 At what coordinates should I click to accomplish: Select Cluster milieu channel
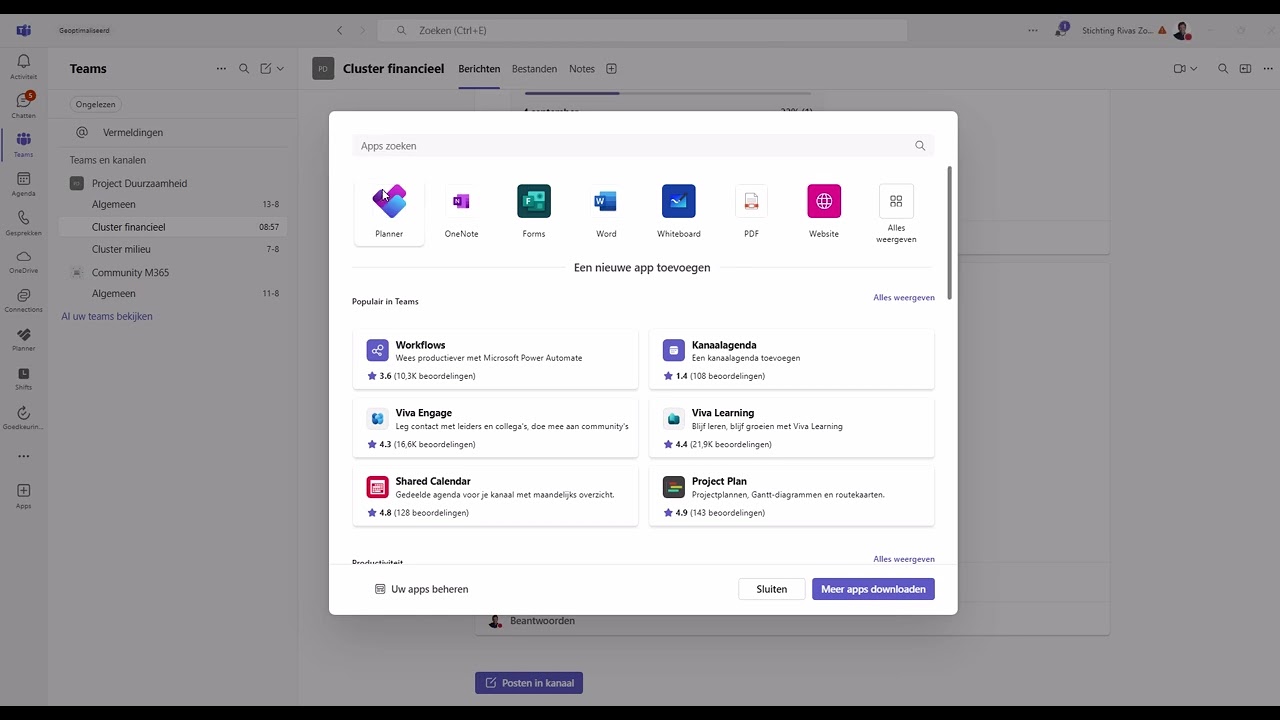pyautogui.click(x=173, y=249)
